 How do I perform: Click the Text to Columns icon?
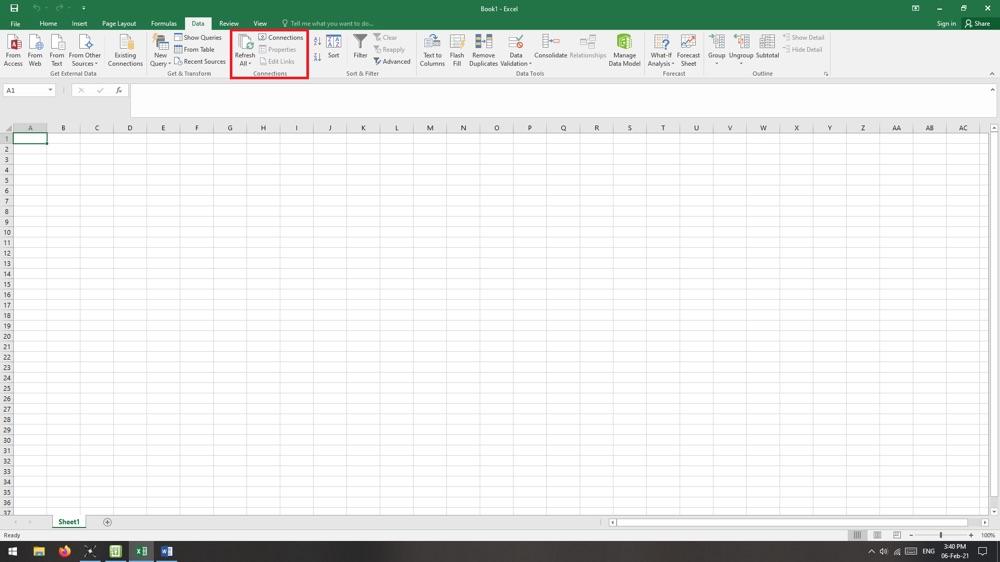point(432,49)
